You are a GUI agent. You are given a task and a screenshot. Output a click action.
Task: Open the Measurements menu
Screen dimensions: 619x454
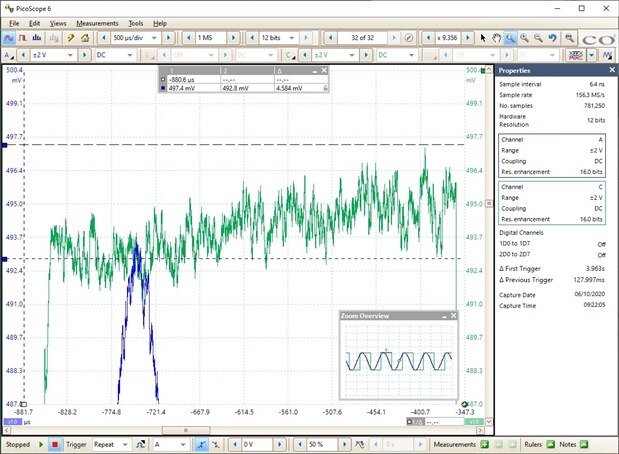click(96, 22)
